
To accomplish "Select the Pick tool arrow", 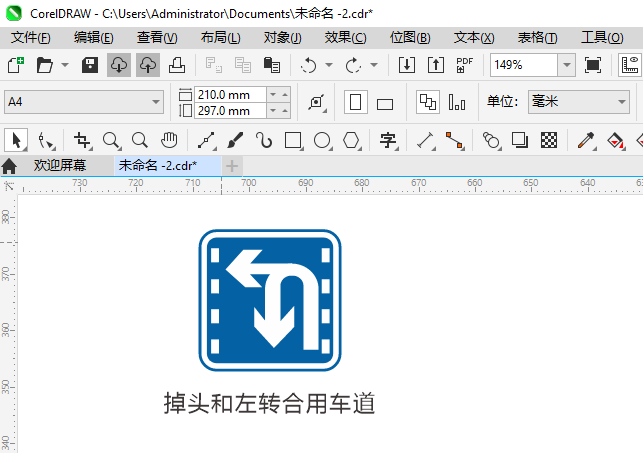I will (x=16, y=140).
